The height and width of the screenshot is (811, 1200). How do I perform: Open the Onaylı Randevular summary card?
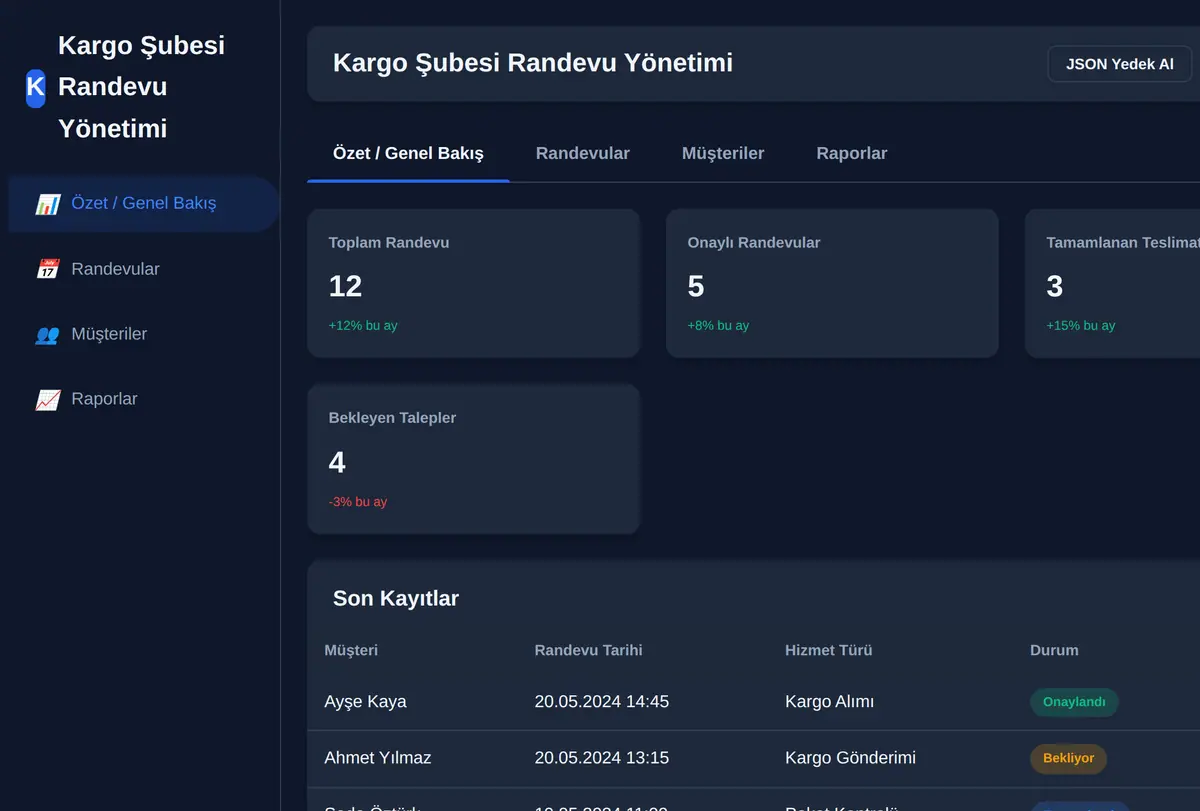(x=832, y=283)
